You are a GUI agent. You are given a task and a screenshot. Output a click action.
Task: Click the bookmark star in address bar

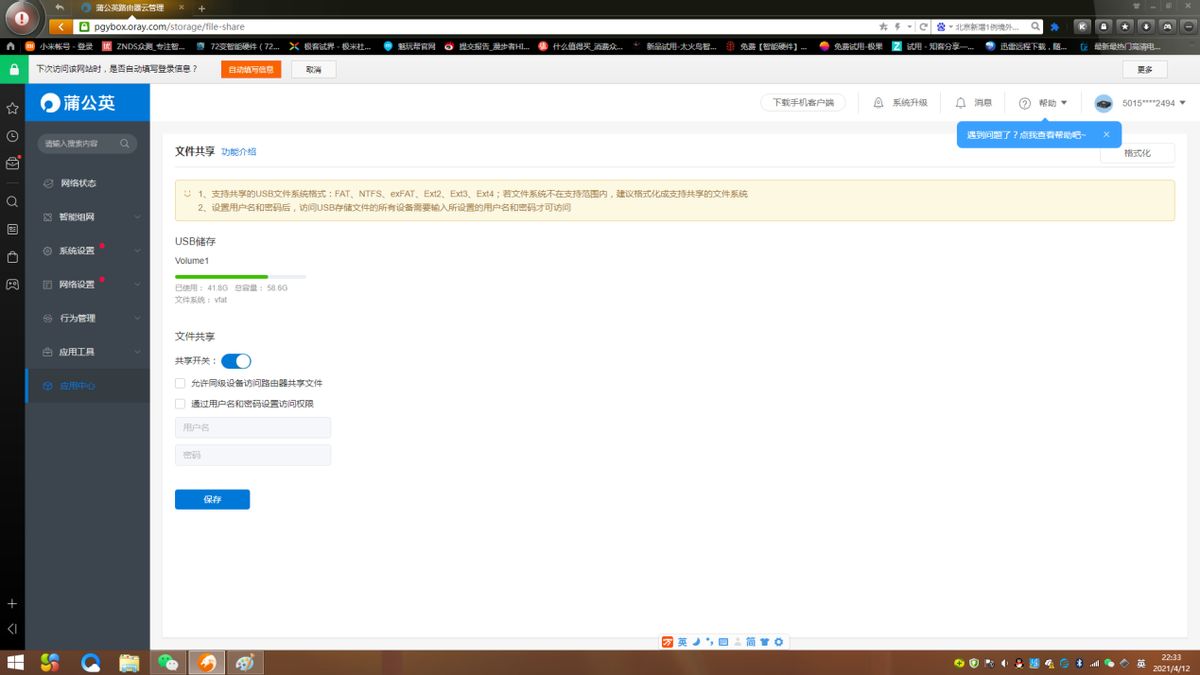883,27
